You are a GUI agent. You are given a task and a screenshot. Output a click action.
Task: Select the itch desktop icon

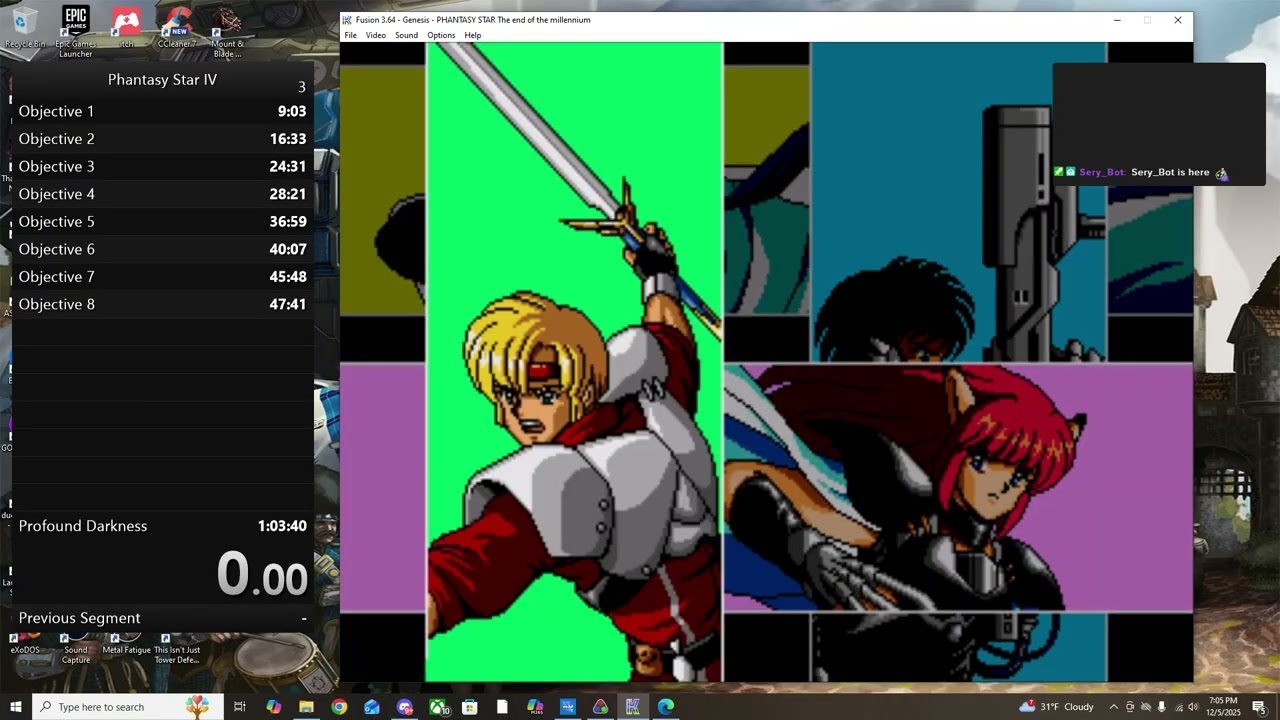(x=126, y=28)
